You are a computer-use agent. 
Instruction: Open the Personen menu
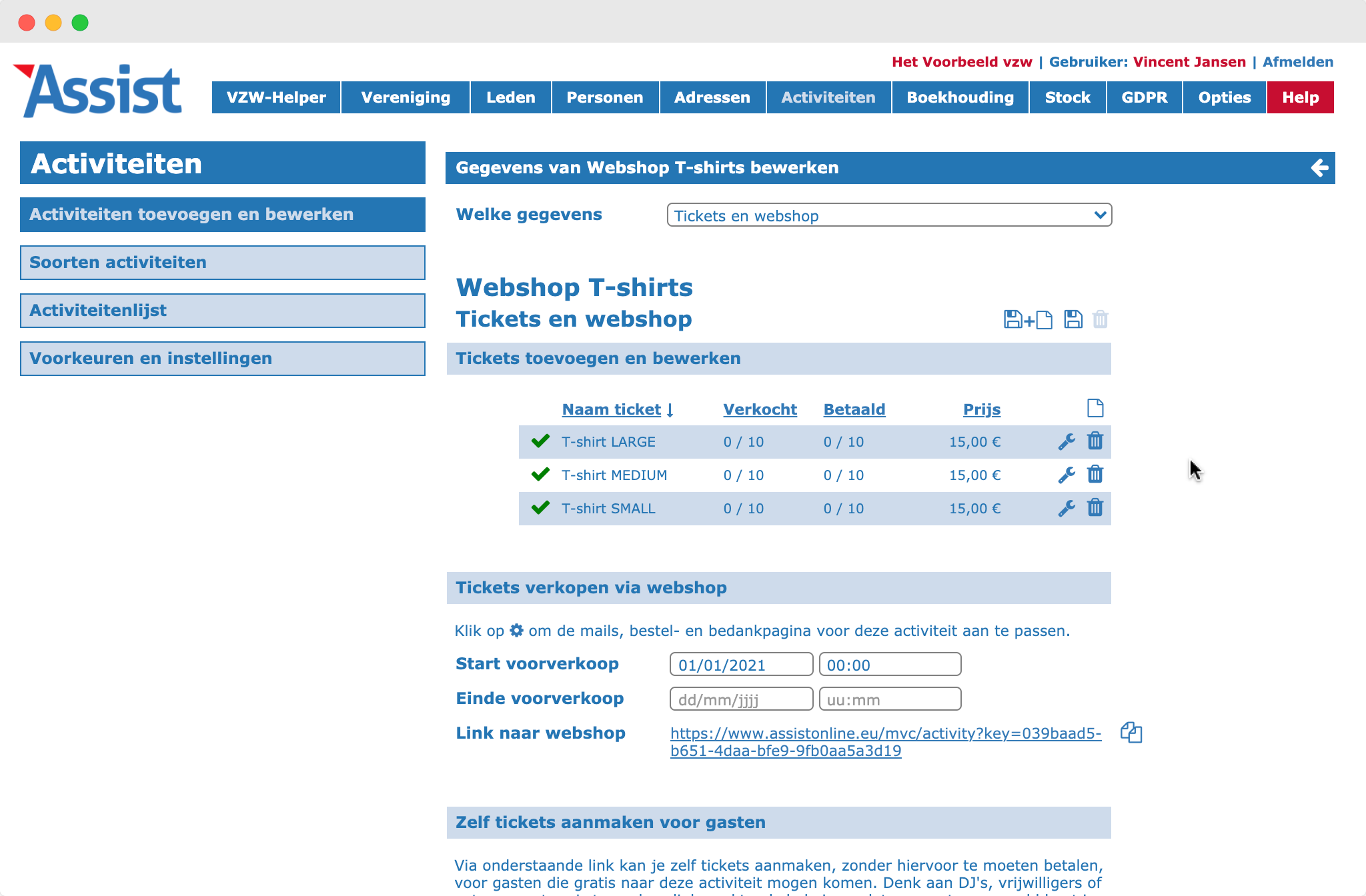click(605, 97)
